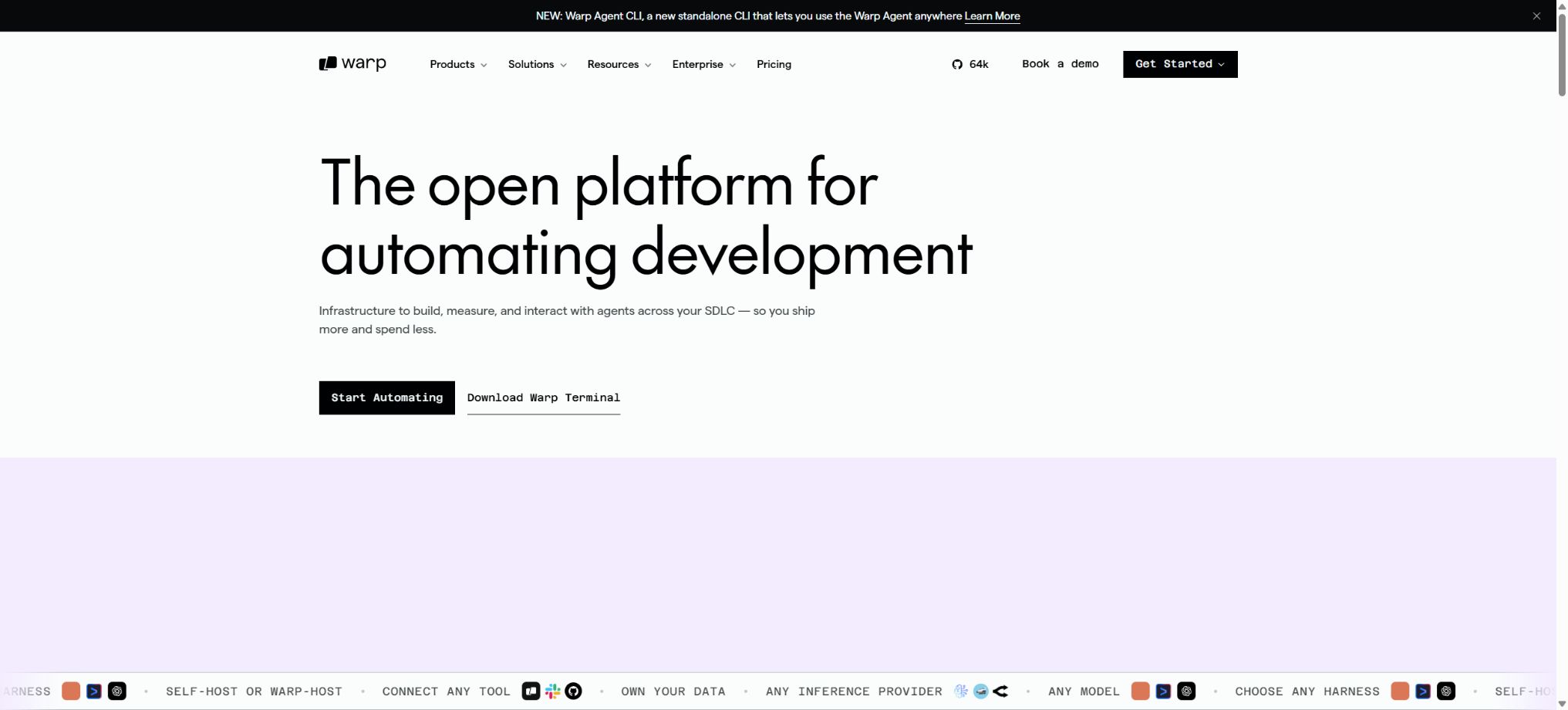
Task: Expand the Resources menu
Action: pos(619,65)
